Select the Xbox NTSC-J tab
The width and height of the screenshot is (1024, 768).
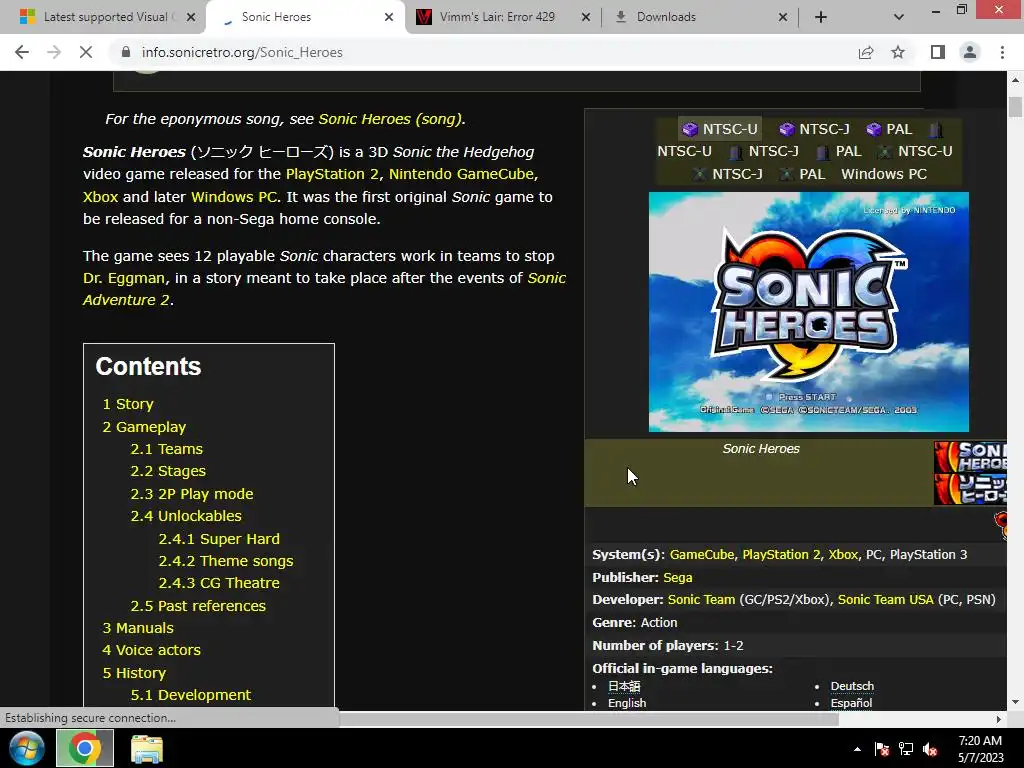click(x=728, y=174)
